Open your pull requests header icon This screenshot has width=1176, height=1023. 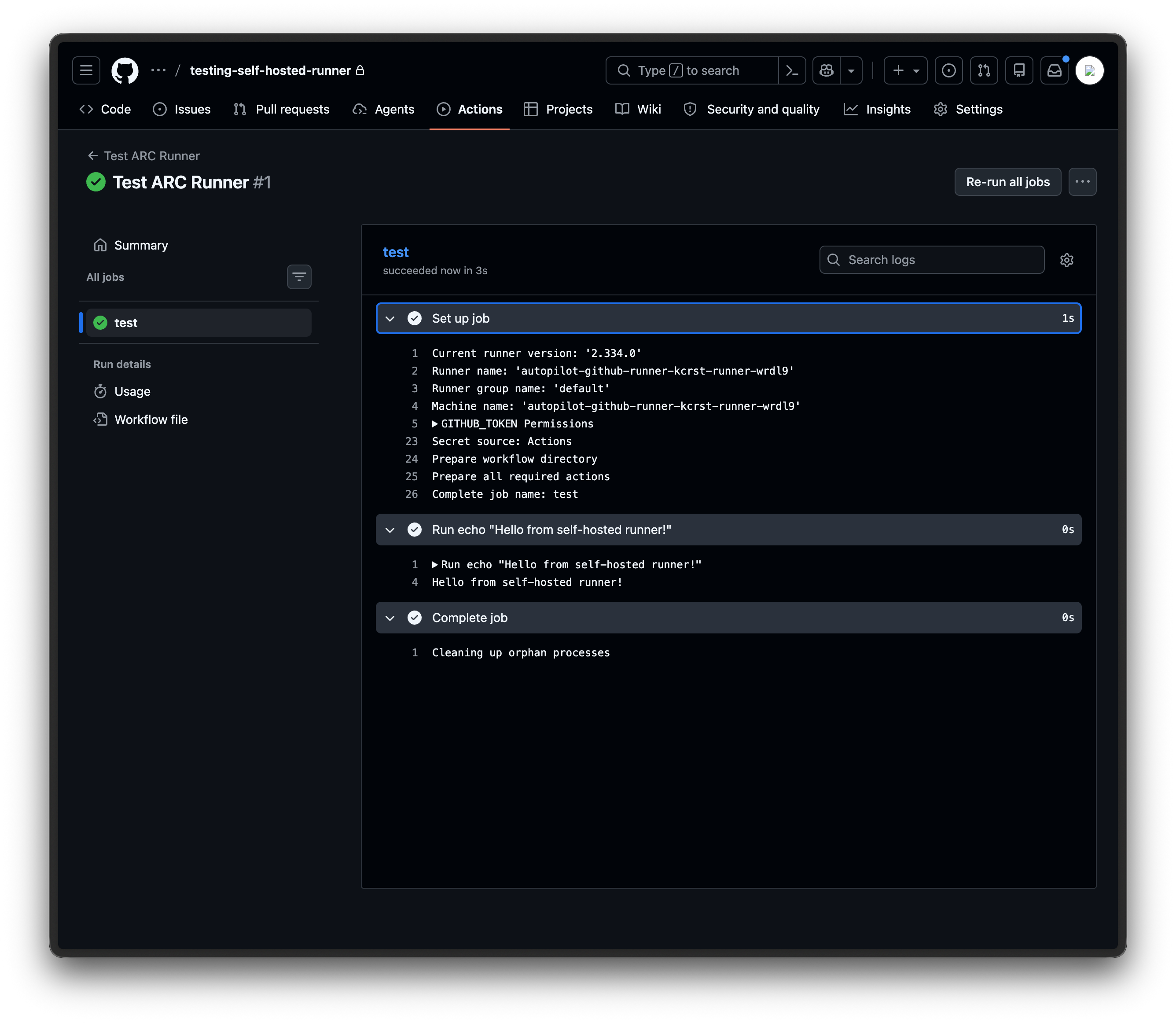point(984,70)
